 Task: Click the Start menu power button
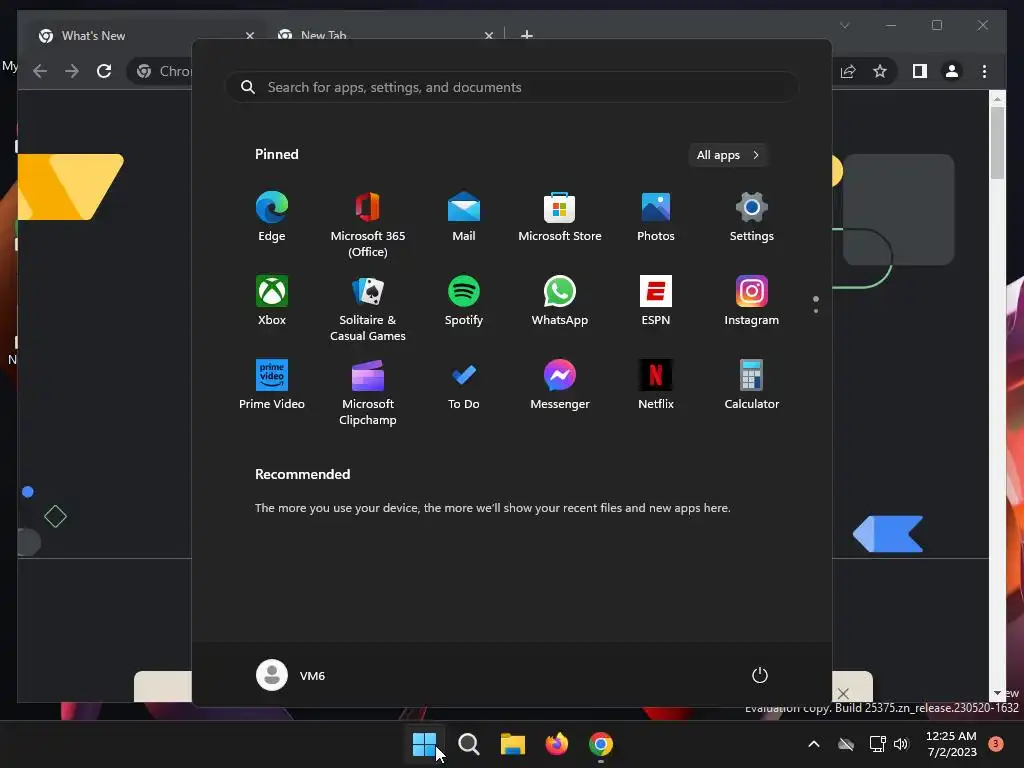(x=760, y=675)
